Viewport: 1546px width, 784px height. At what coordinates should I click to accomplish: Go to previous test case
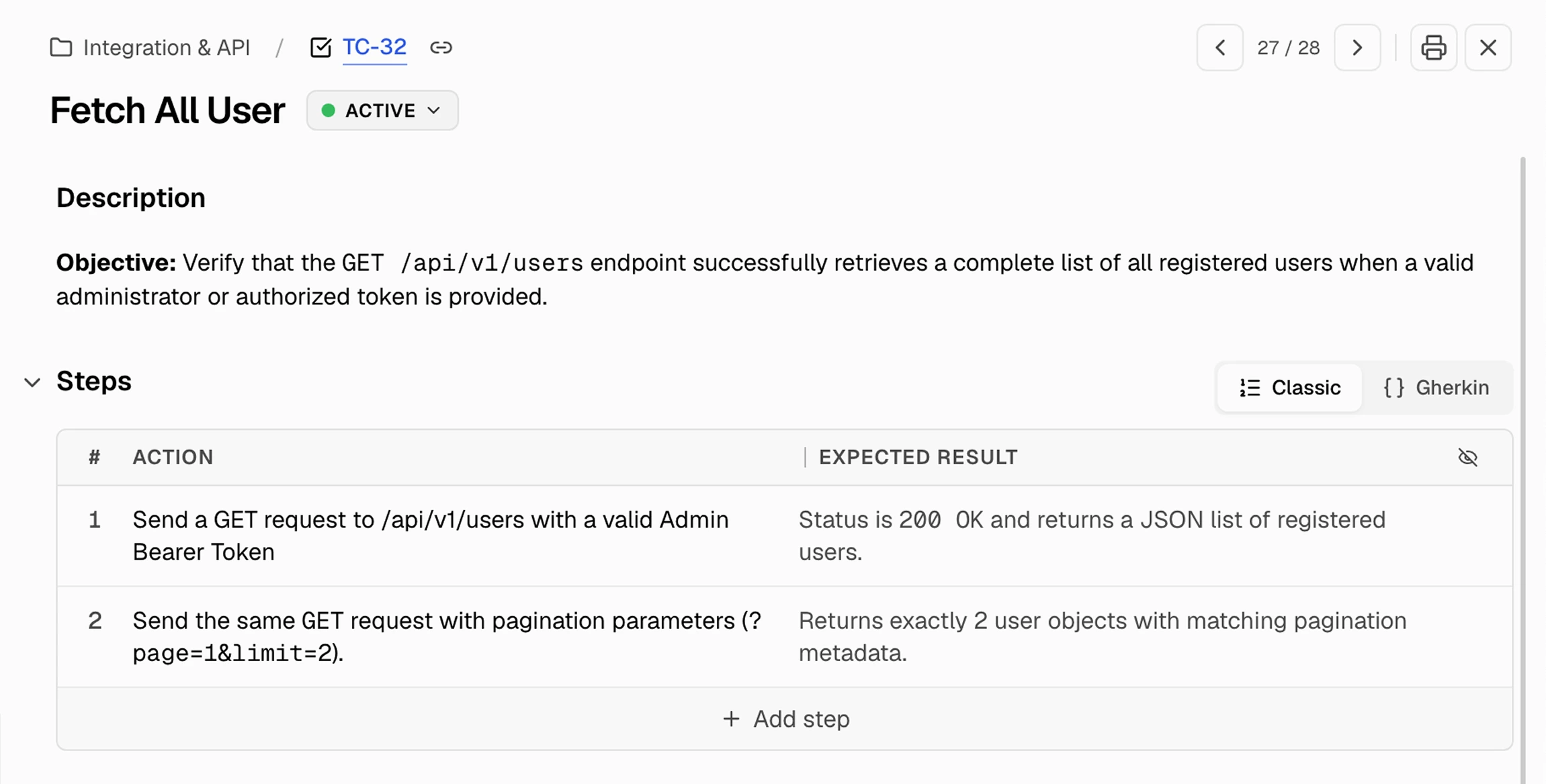click(x=1219, y=48)
